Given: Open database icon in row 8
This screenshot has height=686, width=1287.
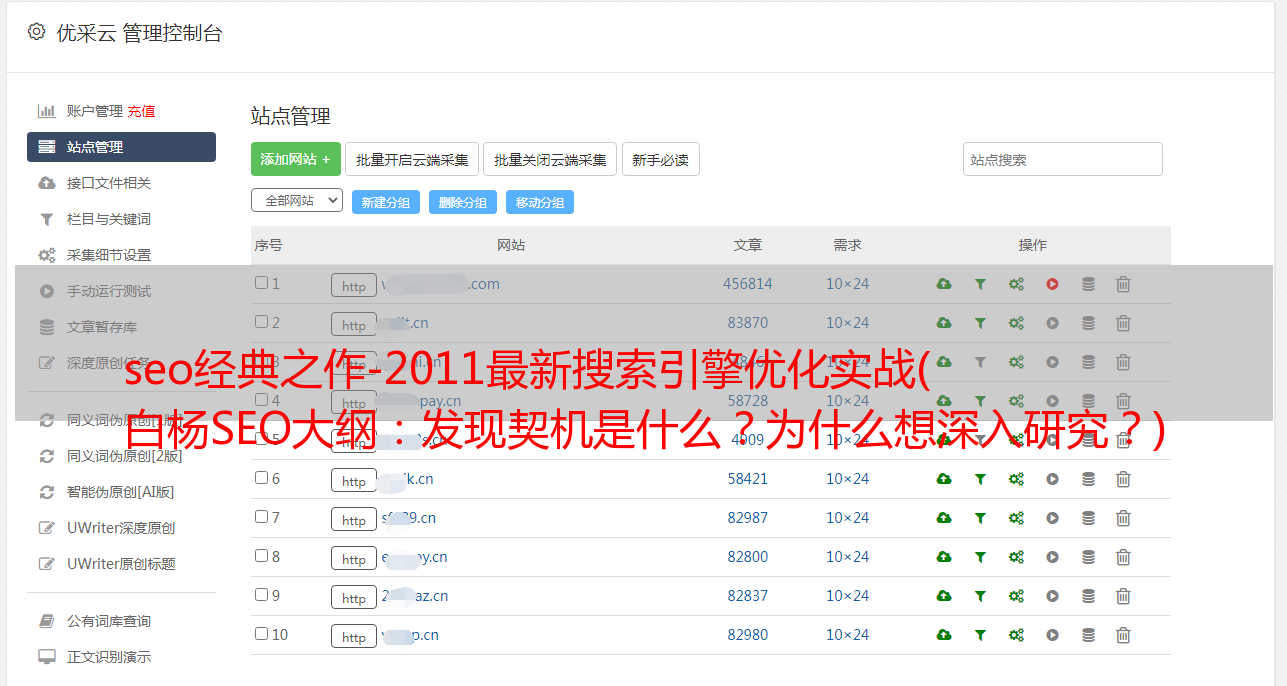Looking at the screenshot, I should pos(1088,557).
